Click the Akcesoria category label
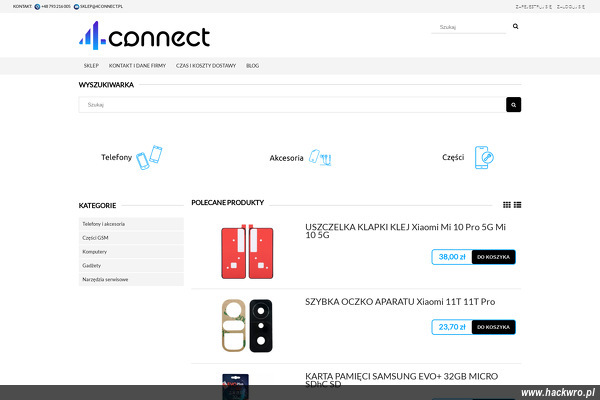Screen dimensions: 600x400 [x=286, y=158]
